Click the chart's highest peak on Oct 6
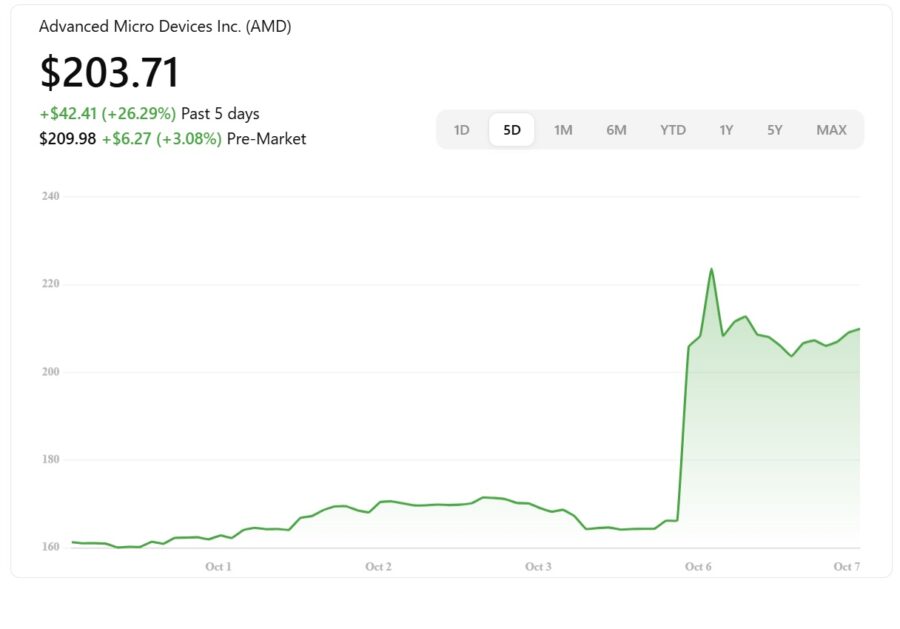Viewport: 900px width, 629px height. pos(711,269)
